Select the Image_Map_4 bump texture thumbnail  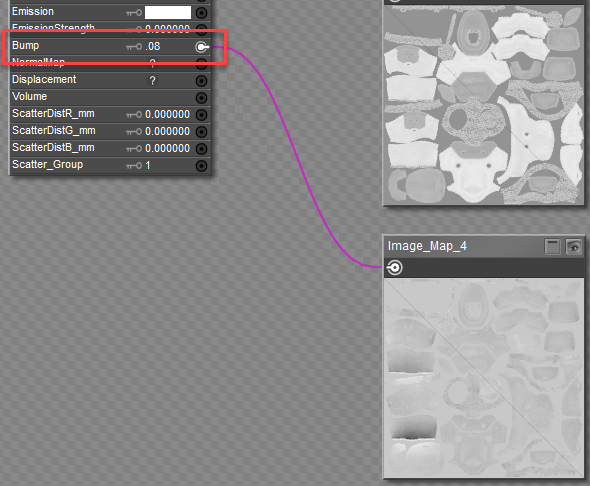point(484,378)
